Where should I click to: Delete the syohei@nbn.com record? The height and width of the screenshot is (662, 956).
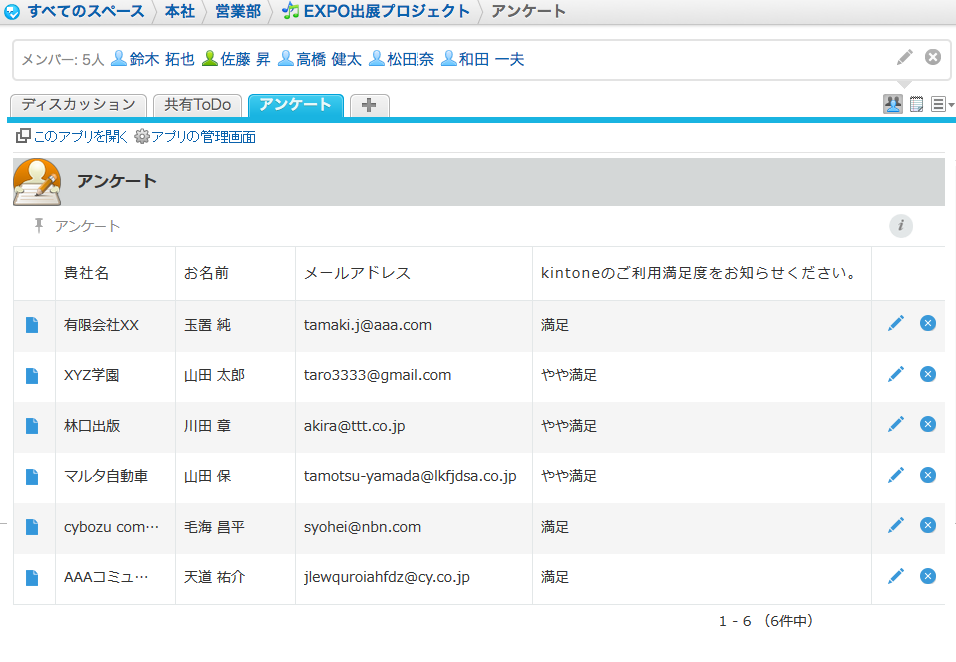coord(928,525)
